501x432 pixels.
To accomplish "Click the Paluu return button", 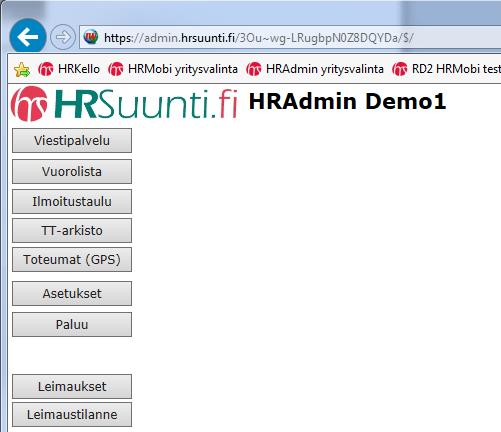I will pos(72,324).
